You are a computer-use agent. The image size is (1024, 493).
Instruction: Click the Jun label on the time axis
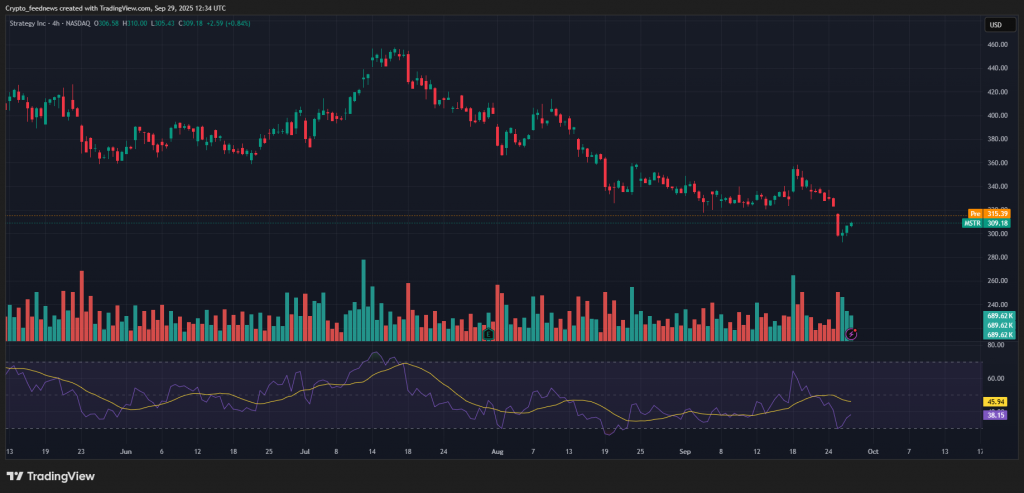(125, 452)
